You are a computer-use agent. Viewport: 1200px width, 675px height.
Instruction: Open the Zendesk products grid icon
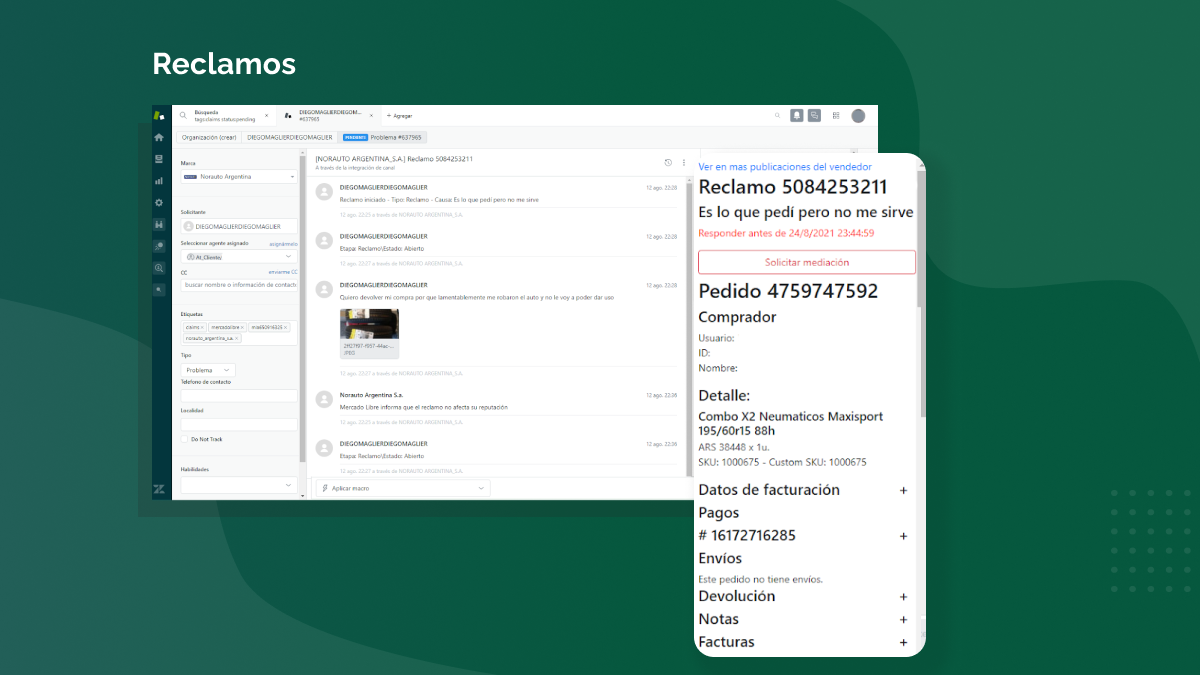[x=836, y=116]
